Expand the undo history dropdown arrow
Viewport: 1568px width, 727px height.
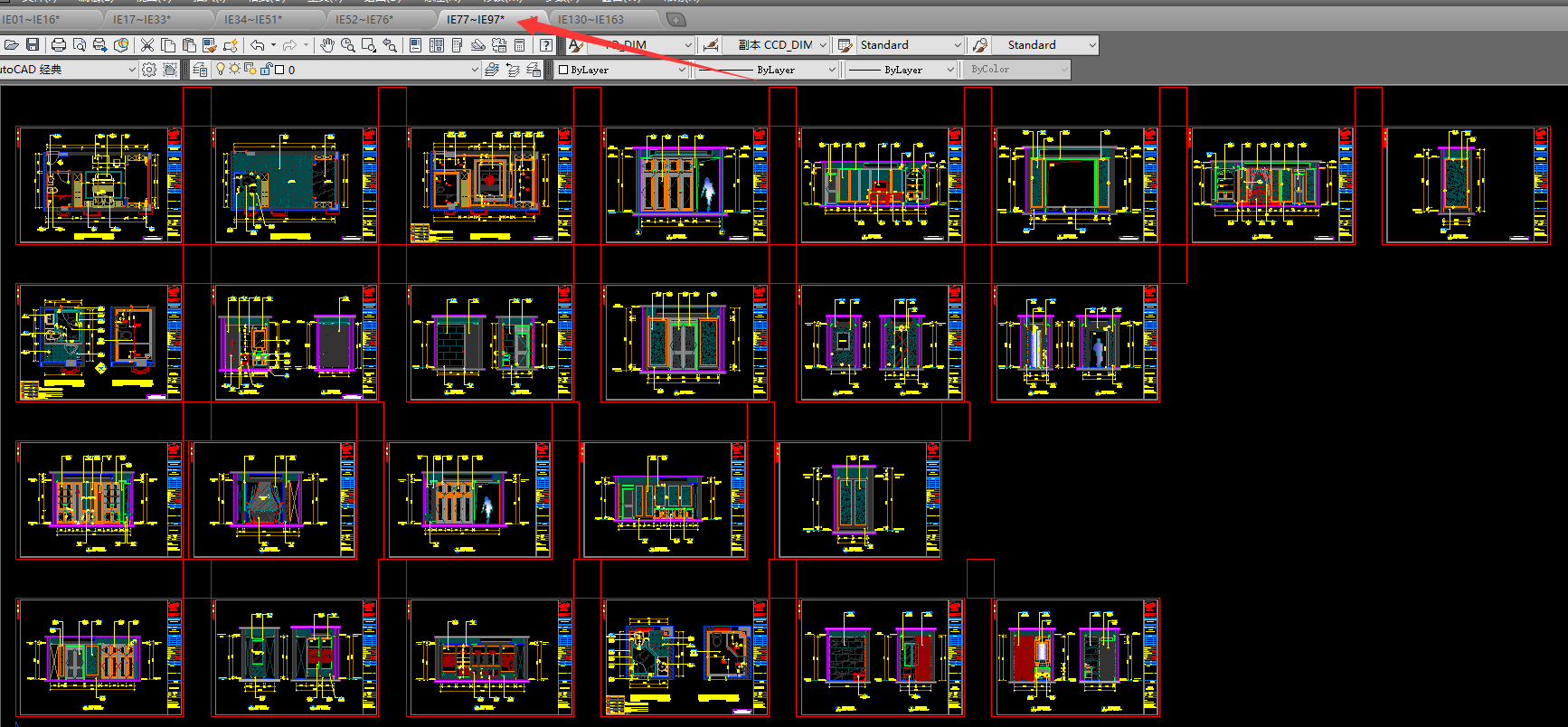(x=273, y=45)
